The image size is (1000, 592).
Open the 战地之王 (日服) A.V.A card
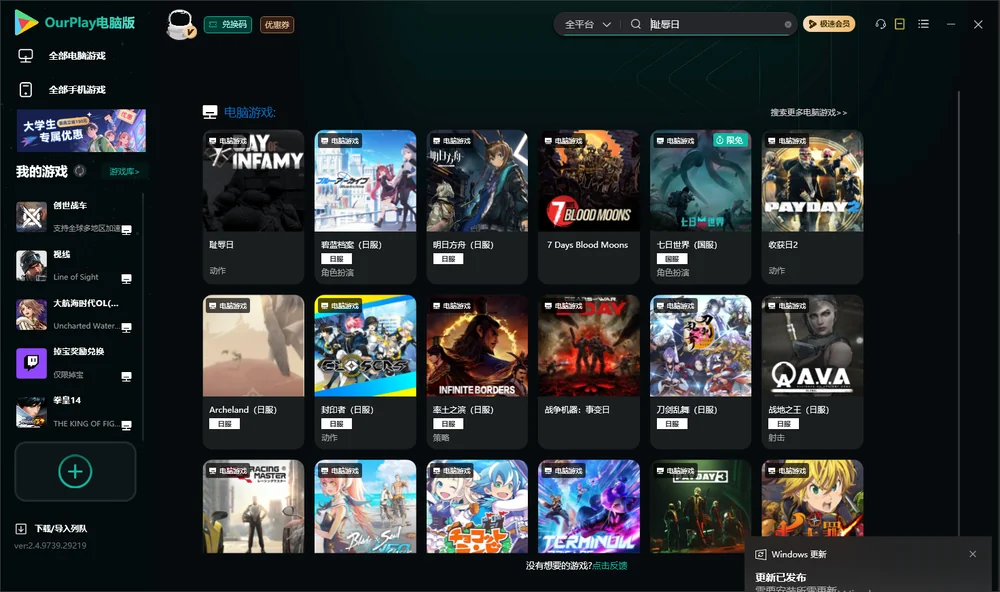point(812,372)
